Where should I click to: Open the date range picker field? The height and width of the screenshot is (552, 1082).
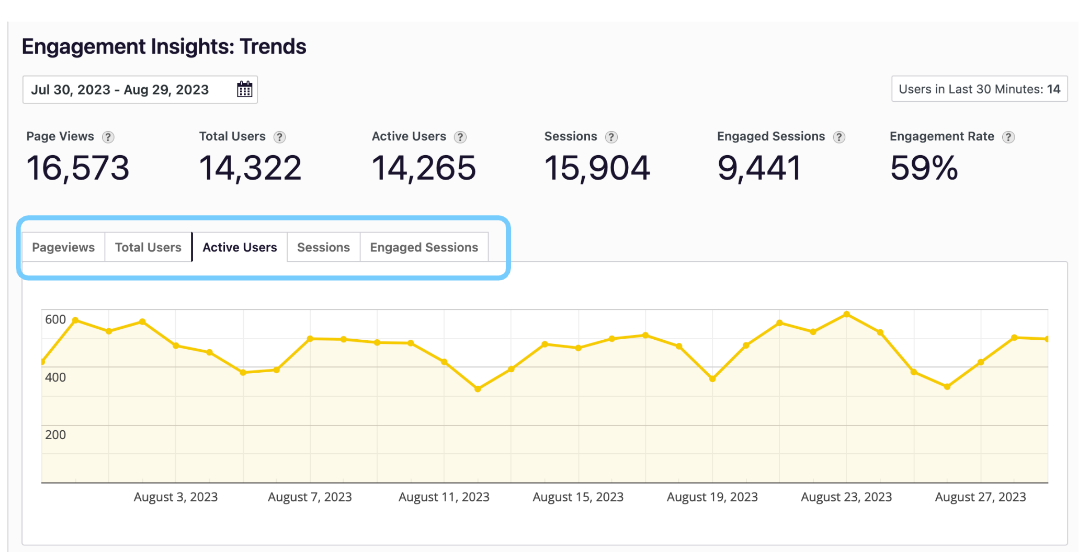130,90
